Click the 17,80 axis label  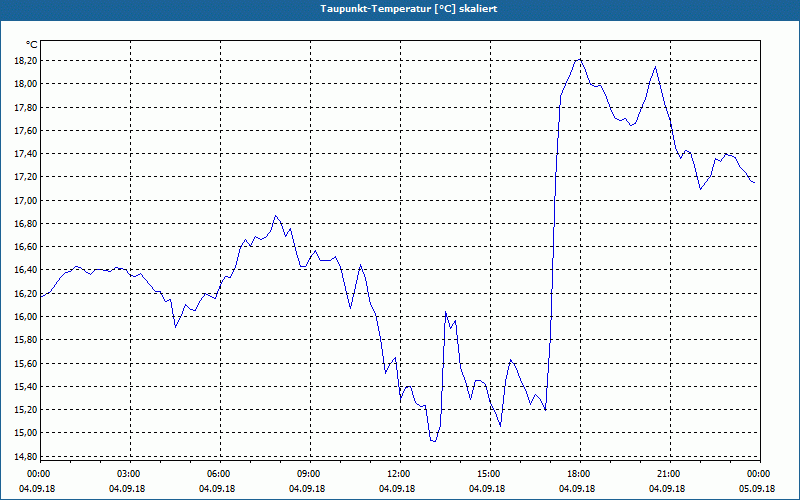click(x=28, y=108)
